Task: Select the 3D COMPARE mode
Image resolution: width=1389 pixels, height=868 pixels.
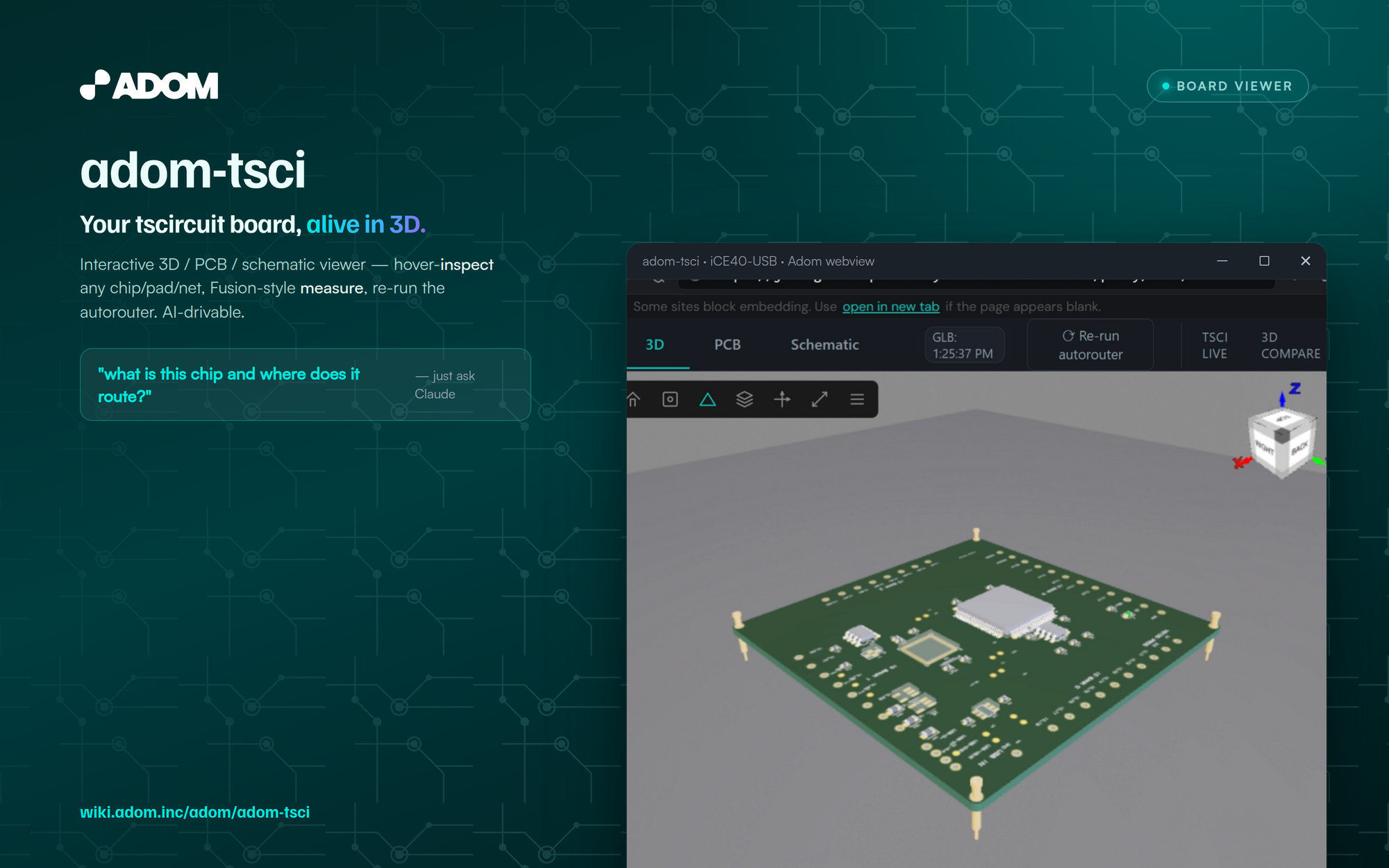Action: (x=1290, y=345)
